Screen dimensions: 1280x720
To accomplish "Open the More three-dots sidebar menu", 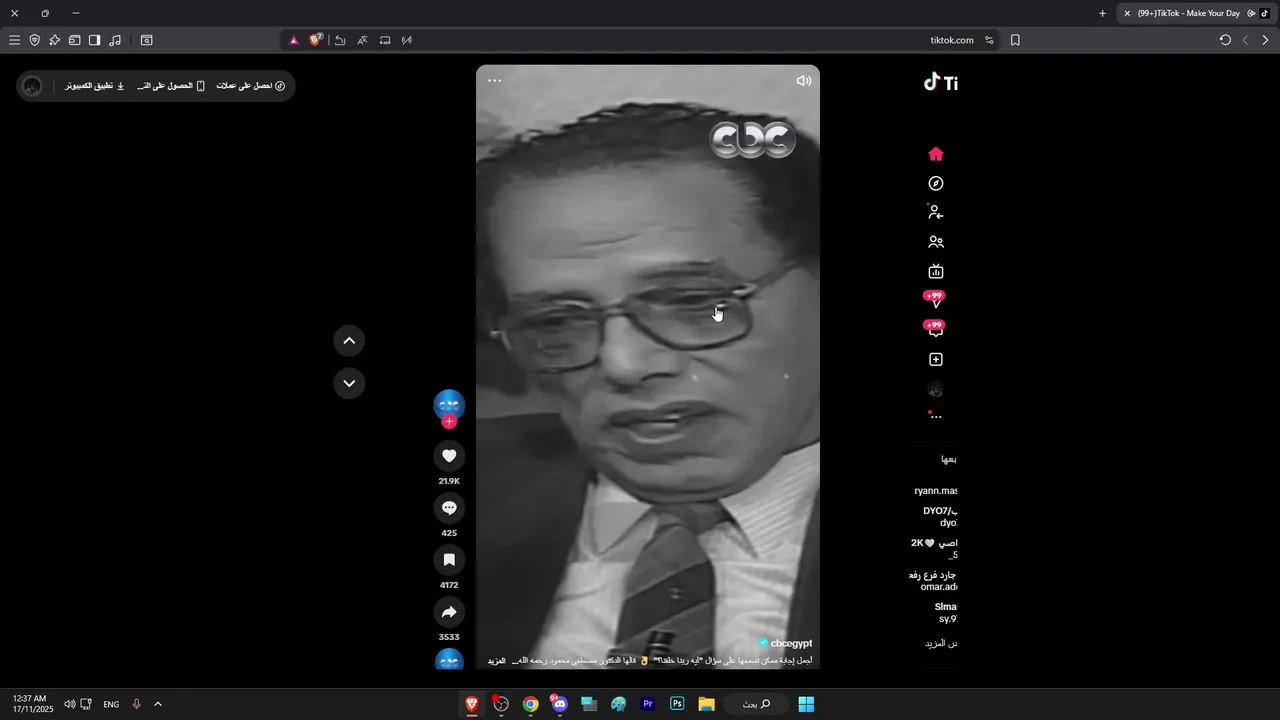I will click(x=936, y=417).
